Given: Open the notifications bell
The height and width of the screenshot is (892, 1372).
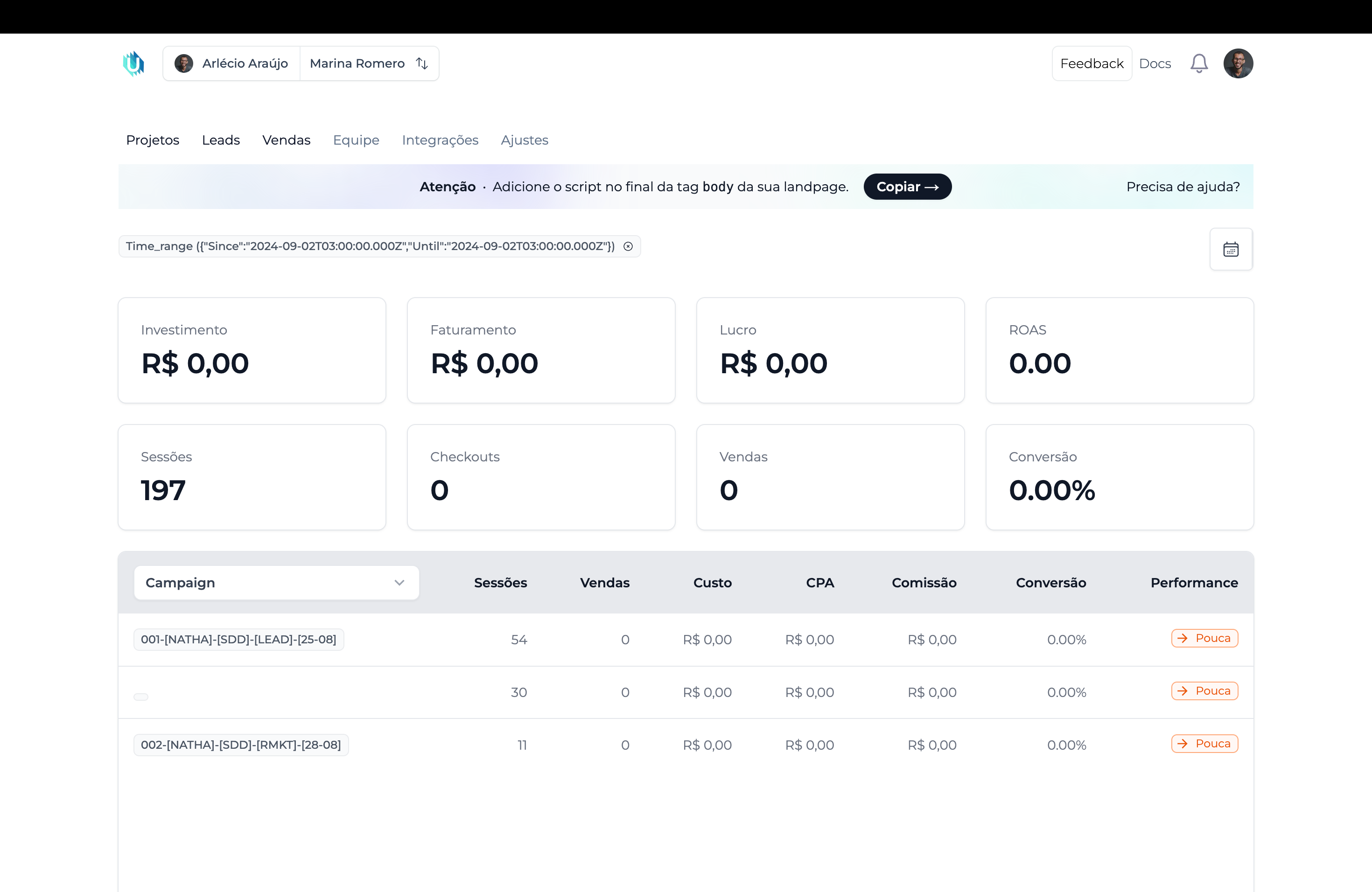Looking at the screenshot, I should pos(1199,63).
